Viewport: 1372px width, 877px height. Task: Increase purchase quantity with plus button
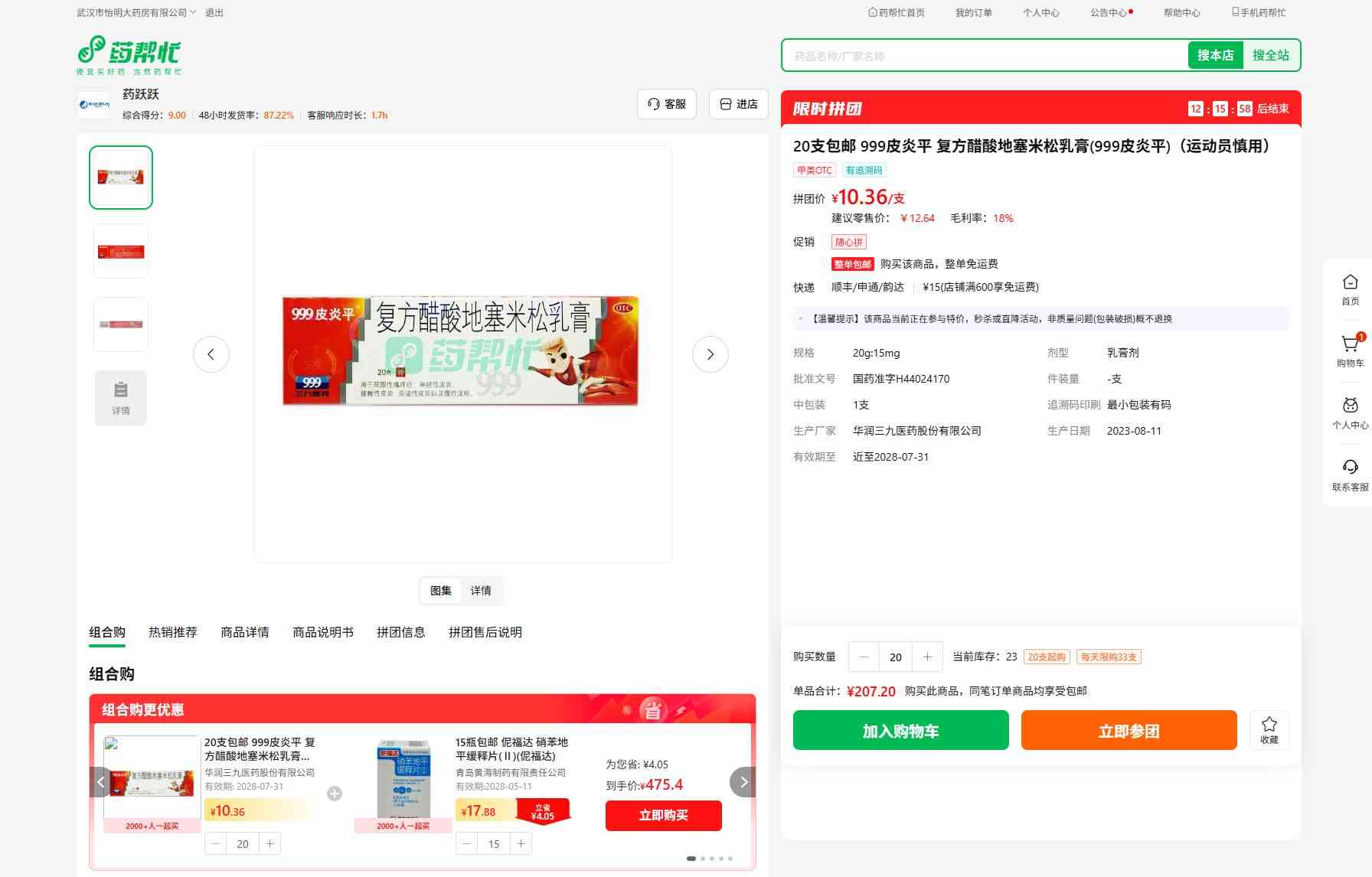[927, 657]
